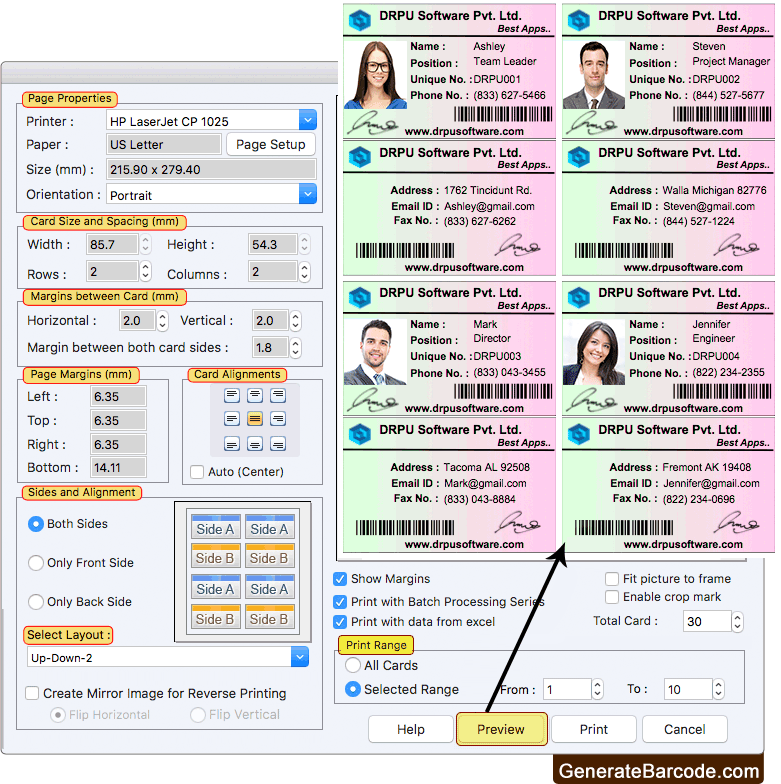
Task: Check the Auto (Center) checkbox
Action: (197, 472)
